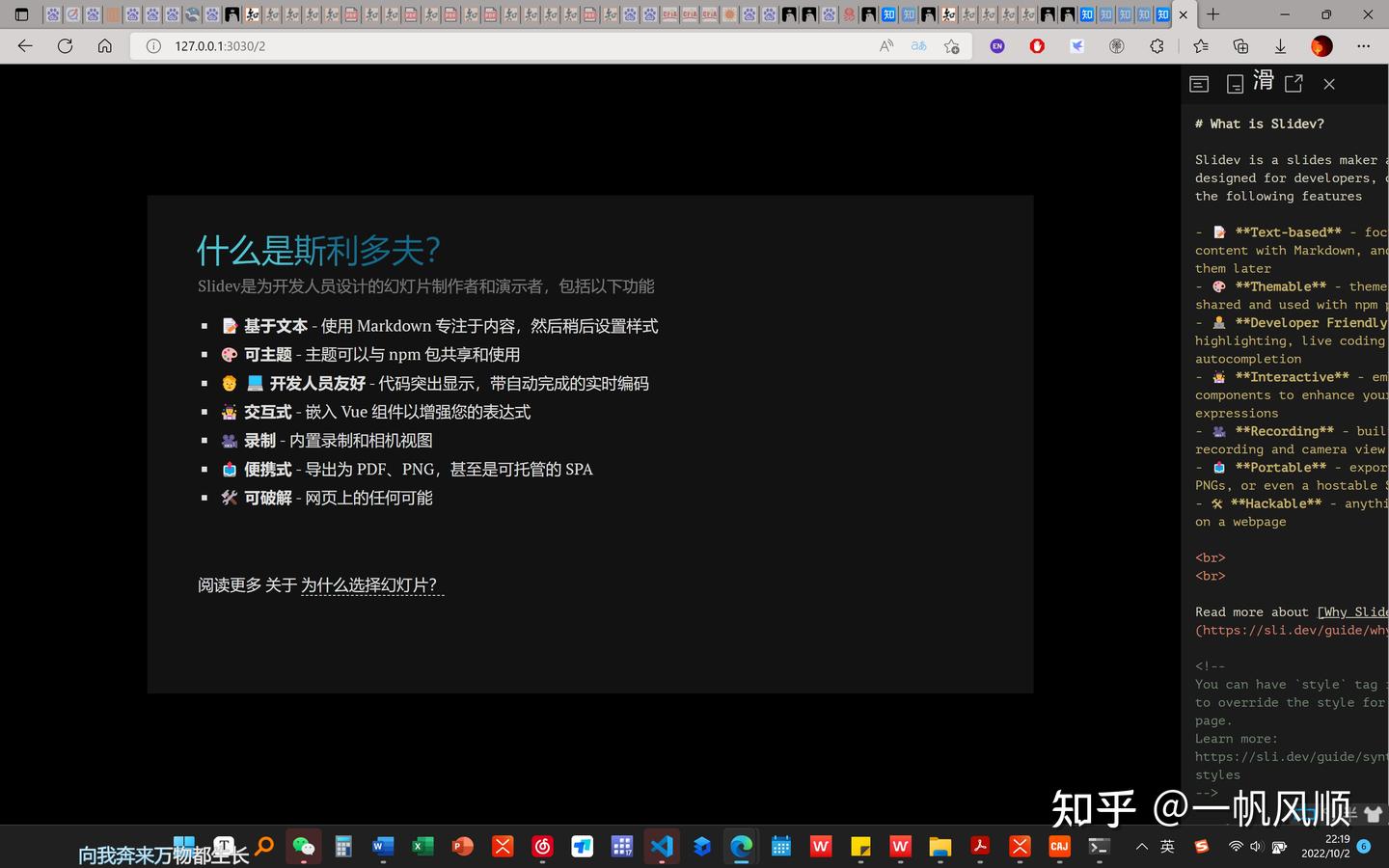
Task: Open the browser Extensions puzzle icon
Action: [1156, 45]
